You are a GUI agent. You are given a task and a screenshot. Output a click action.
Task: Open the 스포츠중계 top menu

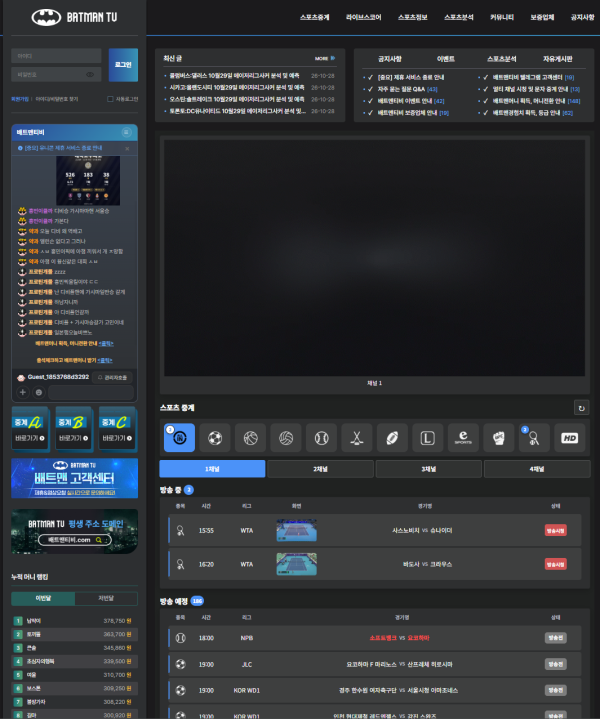point(315,17)
